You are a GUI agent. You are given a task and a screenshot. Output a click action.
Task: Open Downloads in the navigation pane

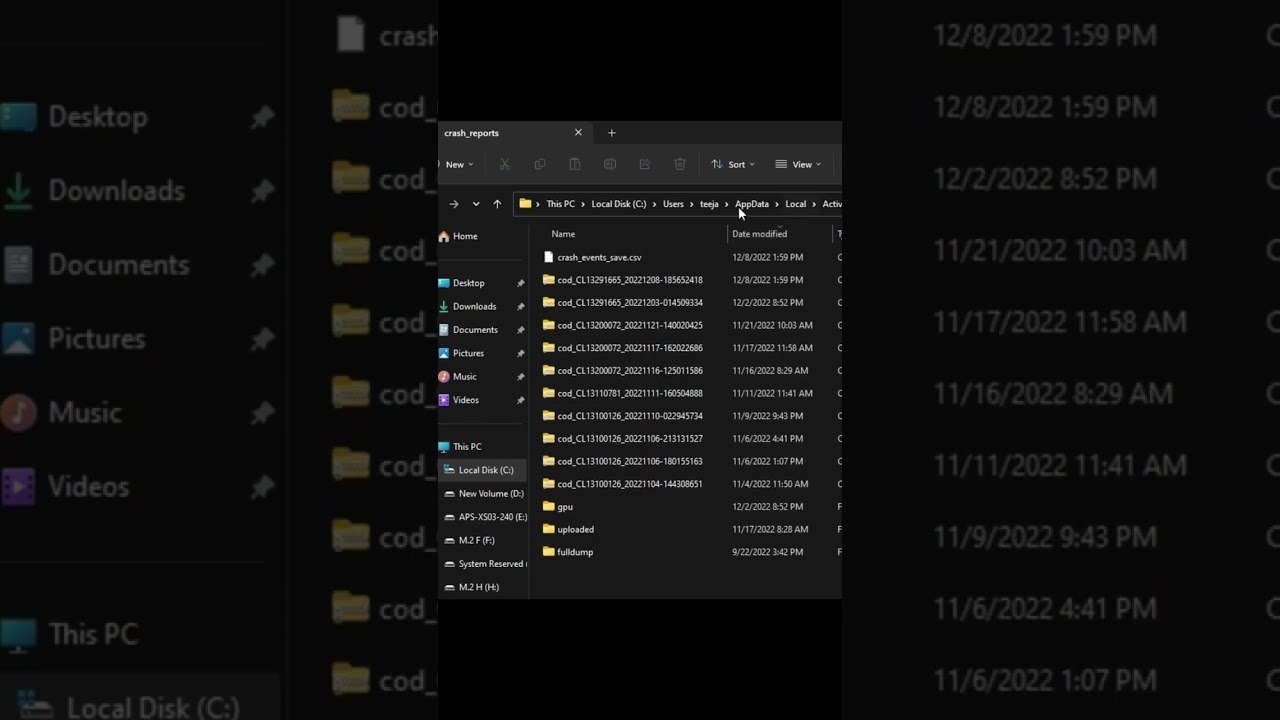[474, 306]
